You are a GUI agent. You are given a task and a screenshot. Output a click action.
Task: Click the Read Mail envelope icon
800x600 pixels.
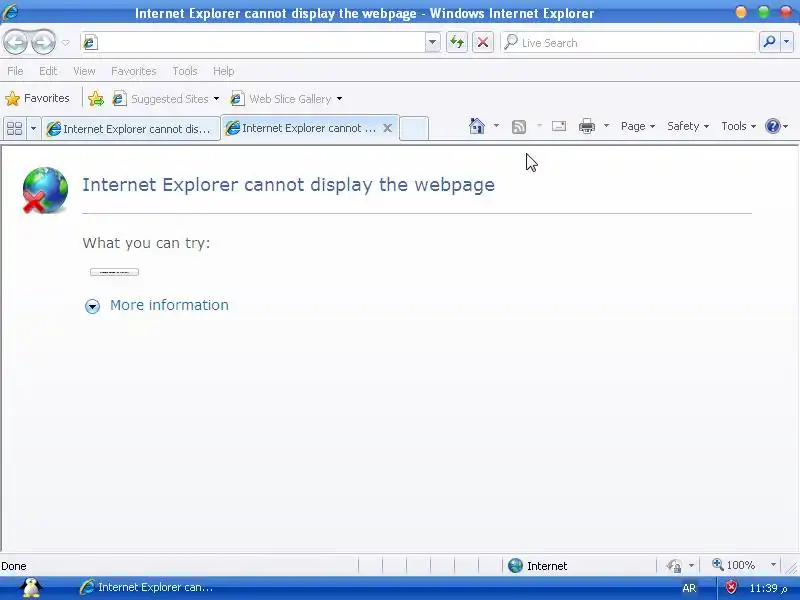click(x=559, y=126)
